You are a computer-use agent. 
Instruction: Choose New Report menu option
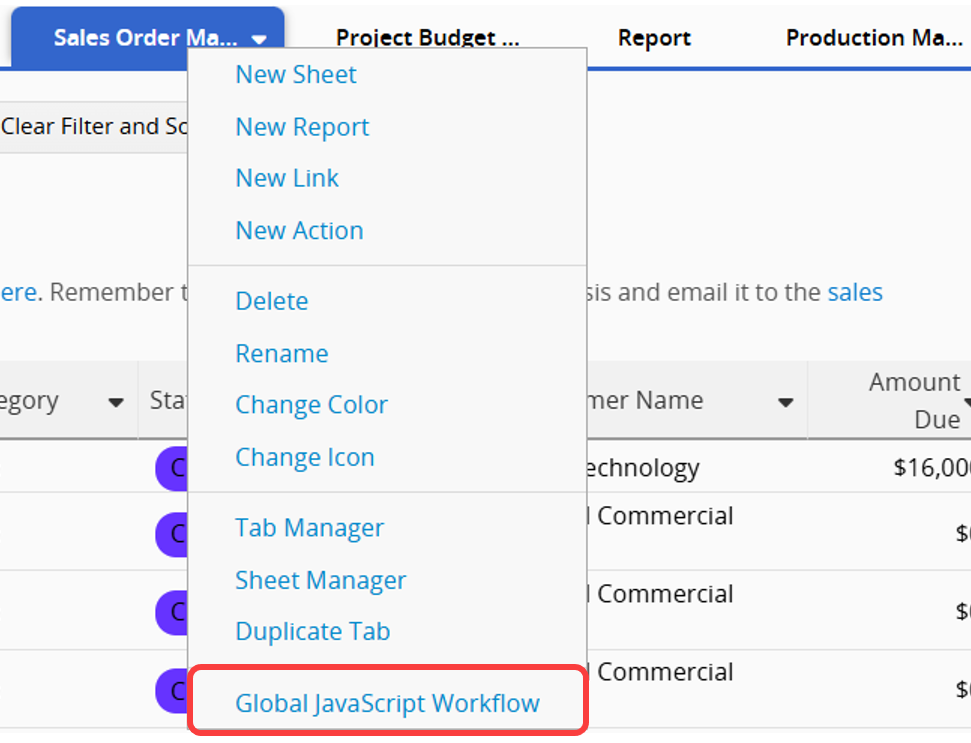coord(302,127)
